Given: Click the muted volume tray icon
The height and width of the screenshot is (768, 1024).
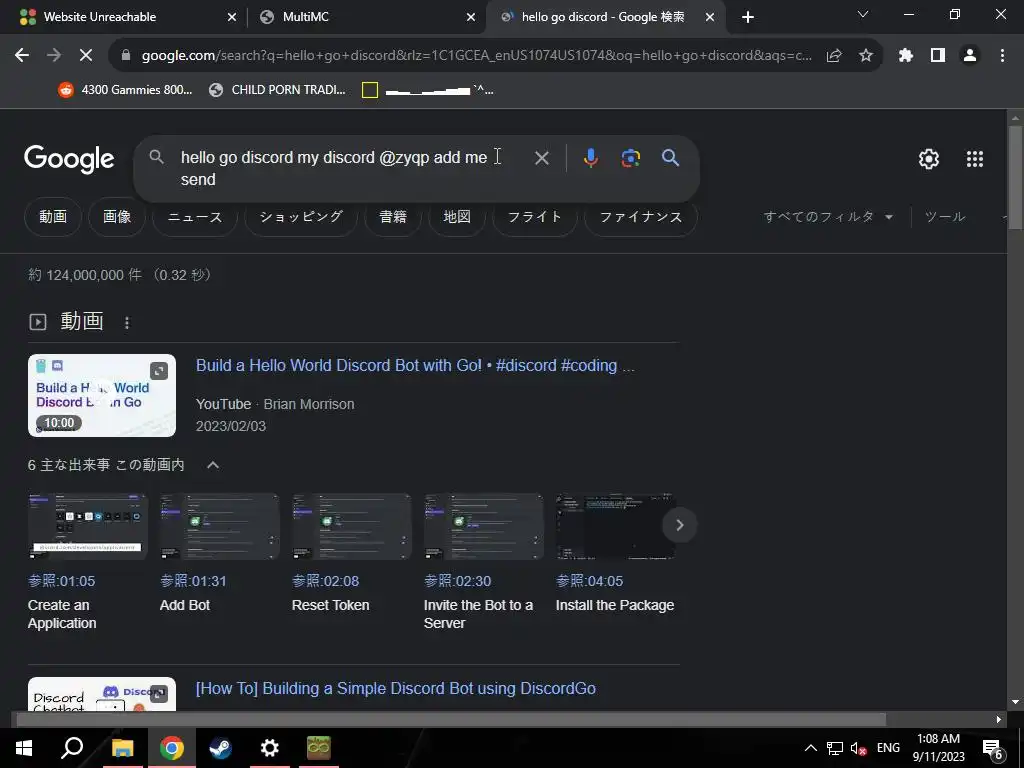Looking at the screenshot, I should [x=858, y=748].
